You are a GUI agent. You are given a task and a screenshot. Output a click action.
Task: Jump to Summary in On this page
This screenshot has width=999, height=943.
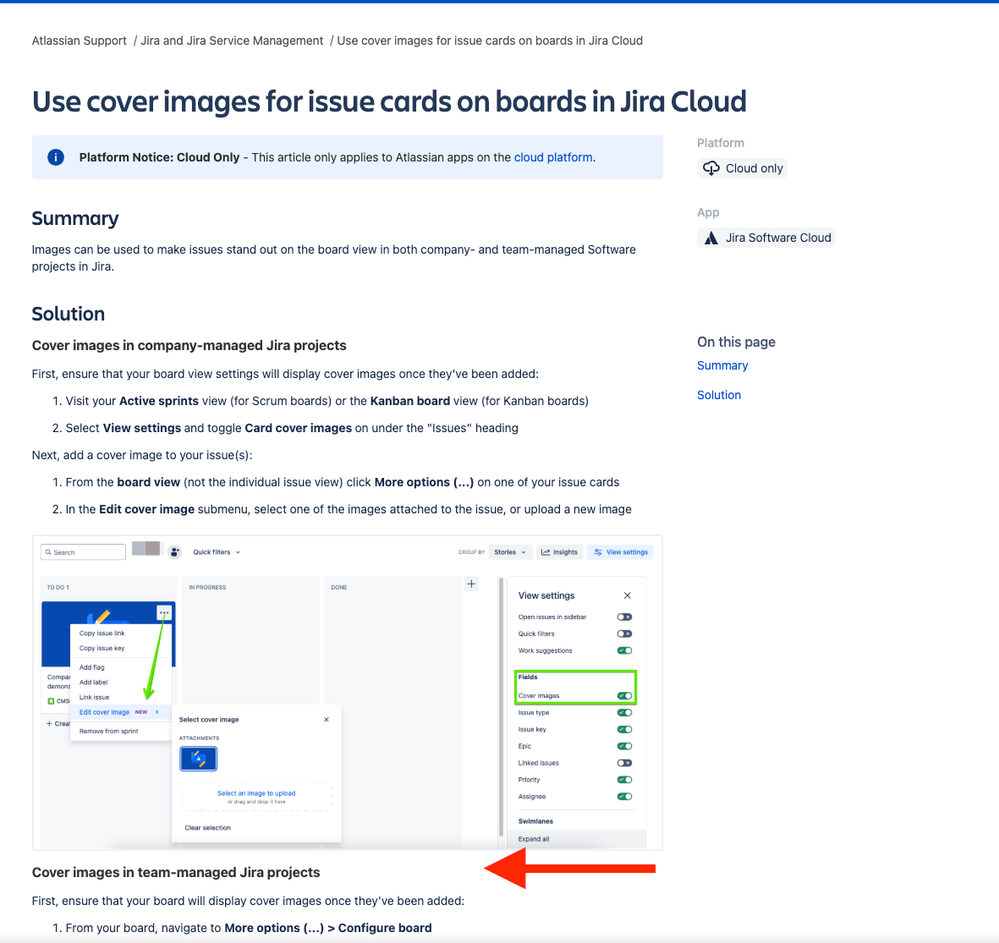(722, 366)
